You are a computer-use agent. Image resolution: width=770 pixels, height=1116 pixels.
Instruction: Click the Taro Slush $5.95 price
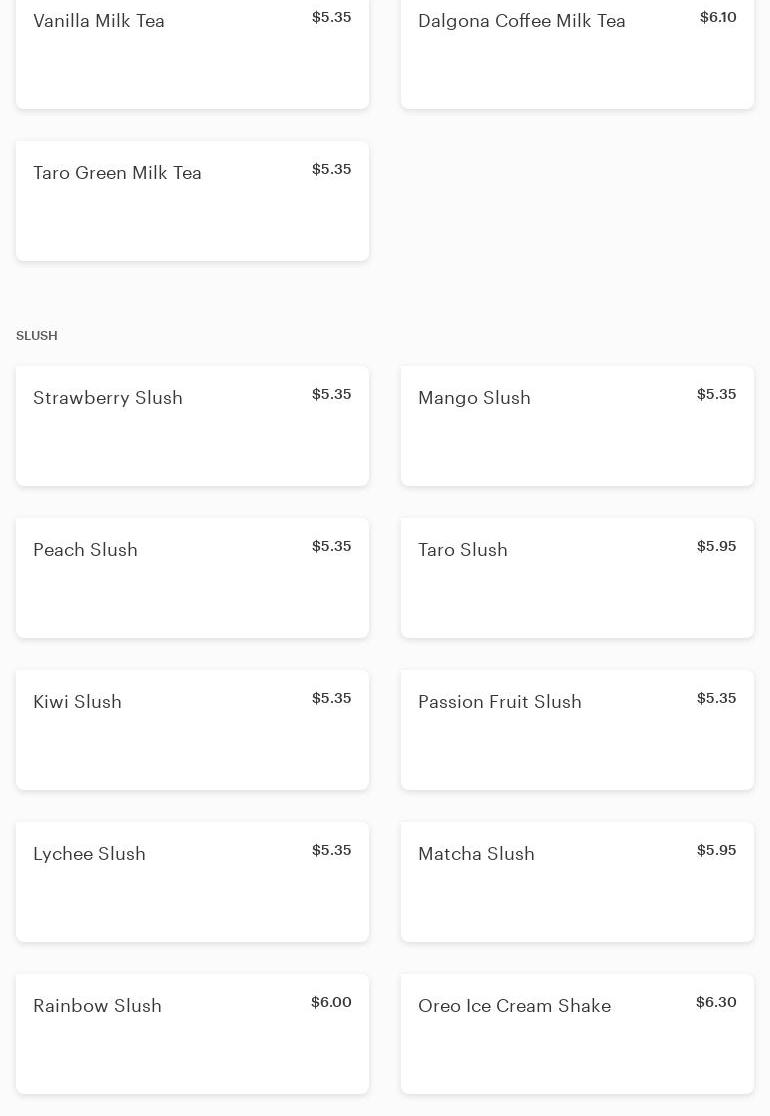click(x=716, y=546)
